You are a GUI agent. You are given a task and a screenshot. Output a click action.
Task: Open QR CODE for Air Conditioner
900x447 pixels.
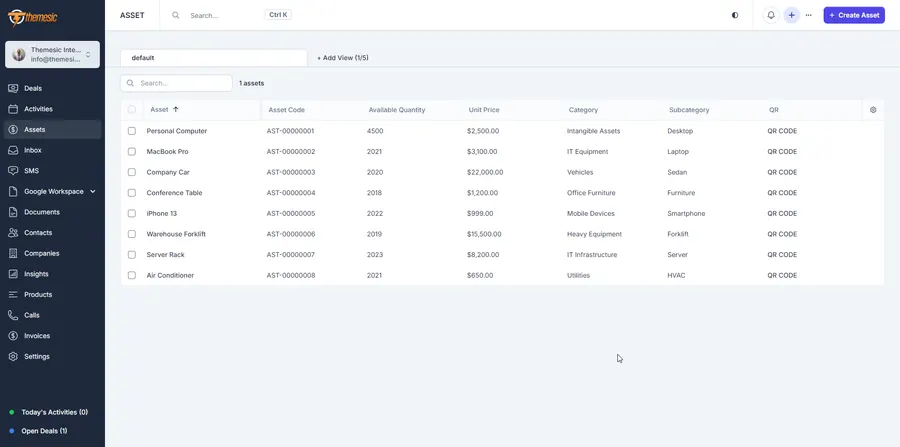pos(782,275)
